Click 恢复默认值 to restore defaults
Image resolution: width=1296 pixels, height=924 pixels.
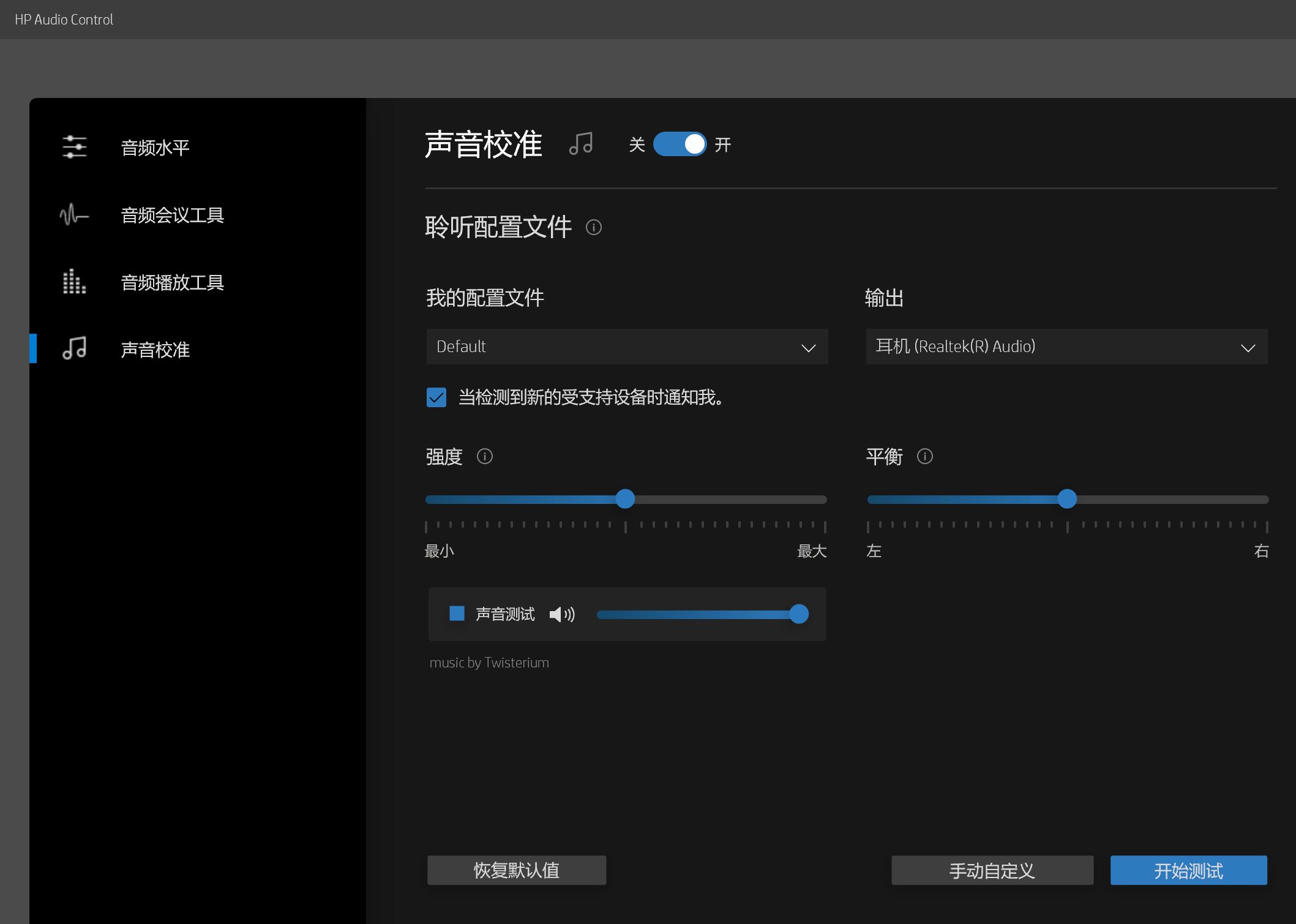click(x=516, y=870)
